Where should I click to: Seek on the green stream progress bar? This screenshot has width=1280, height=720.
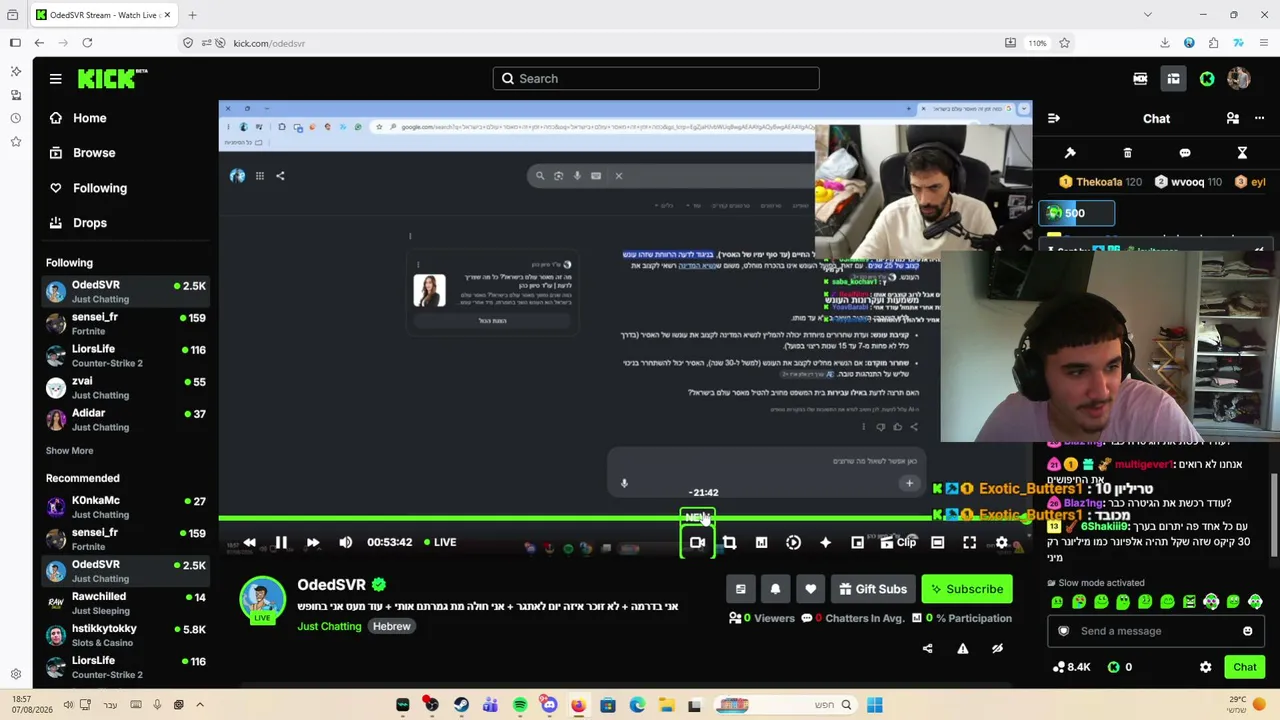pyautogui.click(x=625, y=518)
